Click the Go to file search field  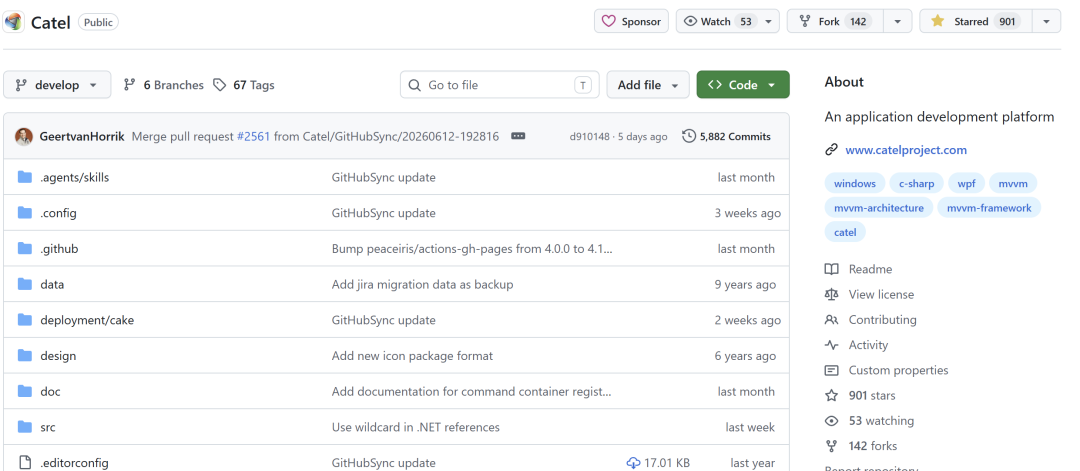click(x=499, y=85)
